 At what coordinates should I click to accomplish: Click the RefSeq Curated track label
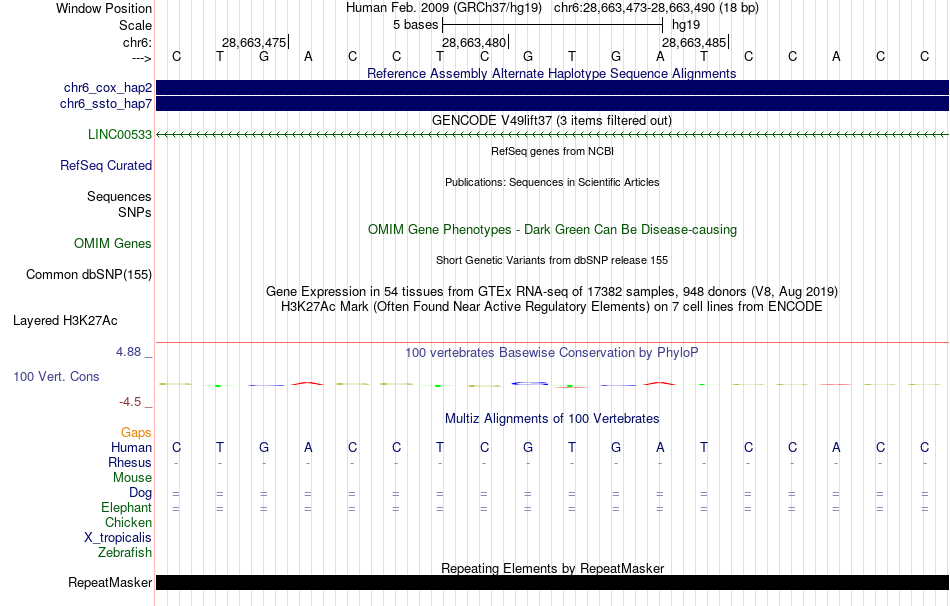(x=106, y=165)
